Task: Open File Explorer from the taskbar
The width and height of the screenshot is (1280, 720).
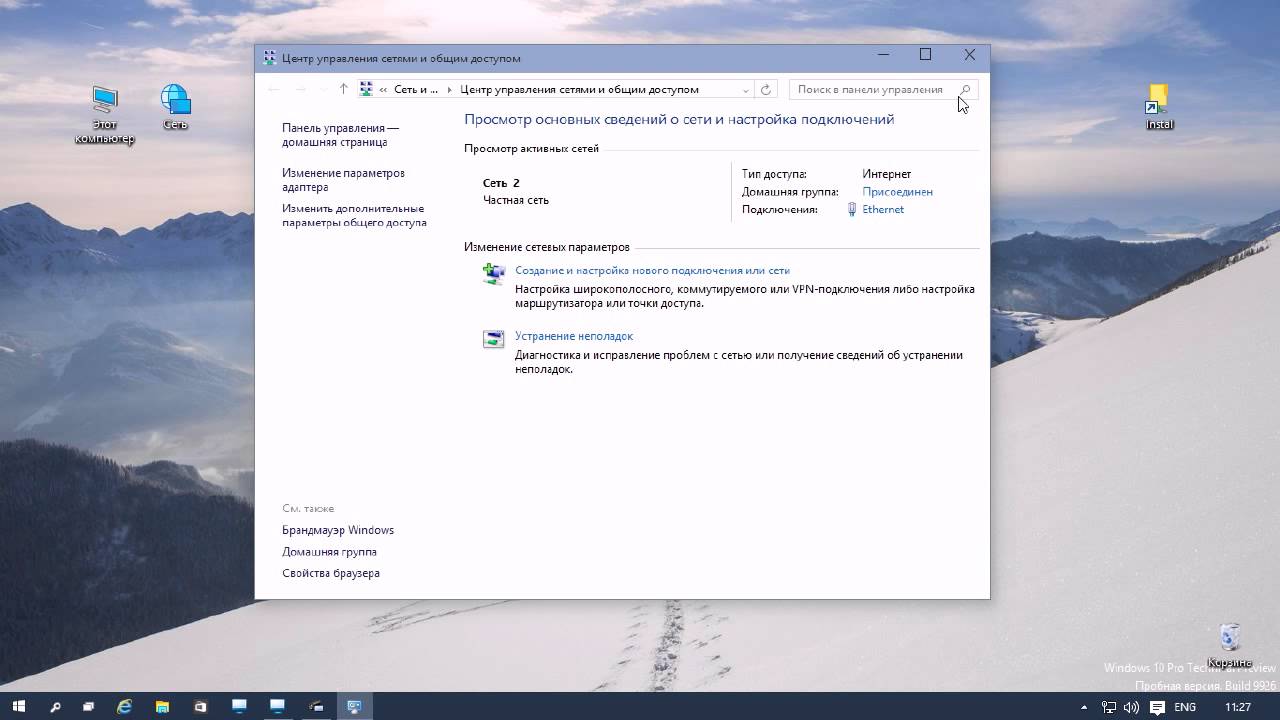Action: click(162, 707)
